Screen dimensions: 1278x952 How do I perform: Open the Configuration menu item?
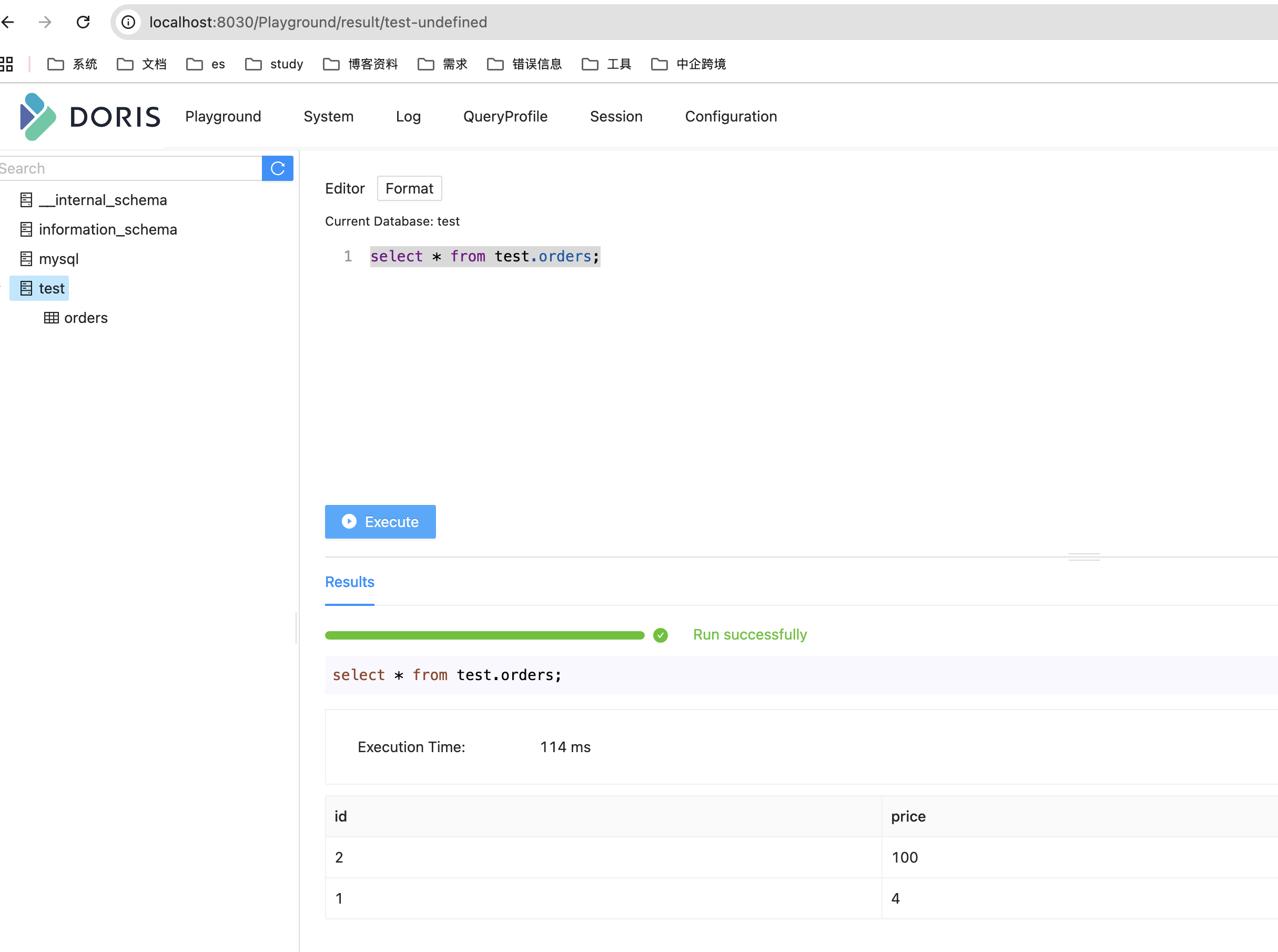pyautogui.click(x=731, y=116)
